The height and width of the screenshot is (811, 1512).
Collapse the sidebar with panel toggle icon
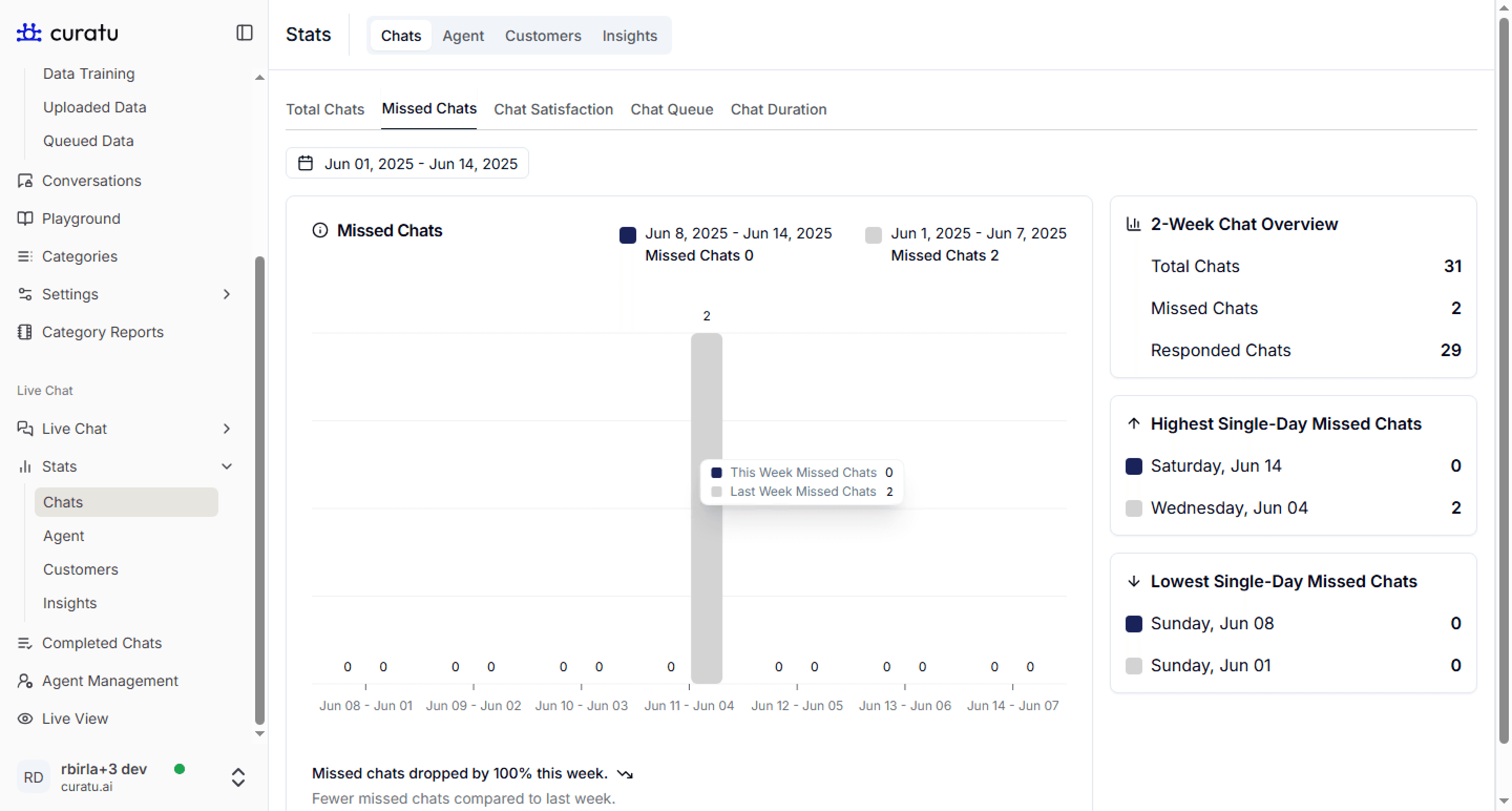click(244, 32)
